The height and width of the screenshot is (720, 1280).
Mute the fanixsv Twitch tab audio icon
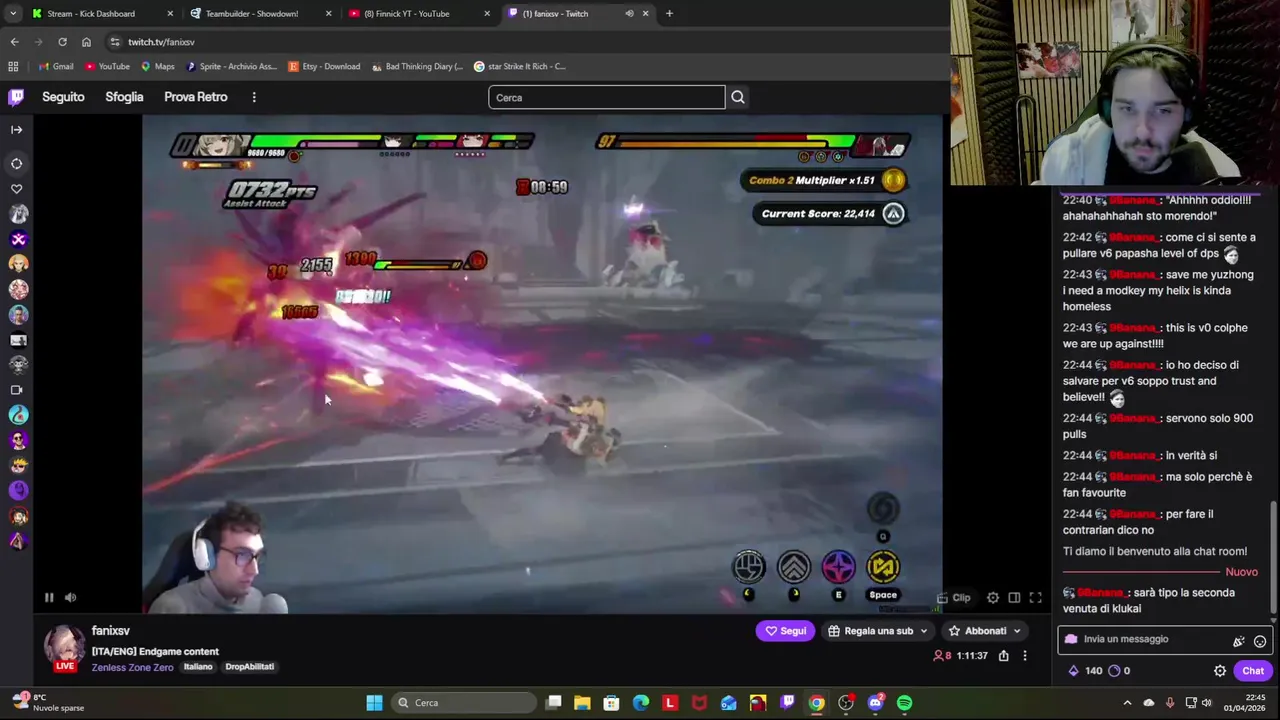click(629, 14)
